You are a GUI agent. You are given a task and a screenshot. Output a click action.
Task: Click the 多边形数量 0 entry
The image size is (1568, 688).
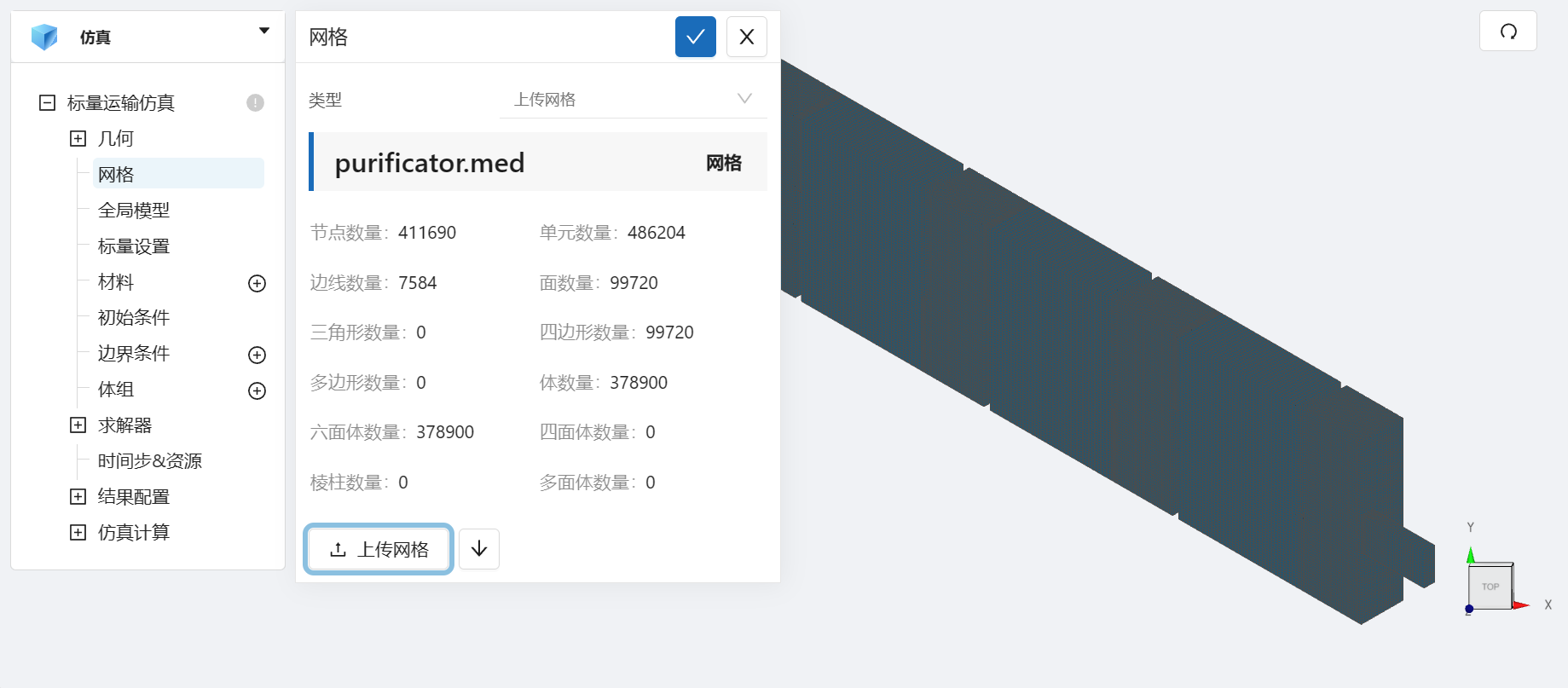[x=368, y=383]
